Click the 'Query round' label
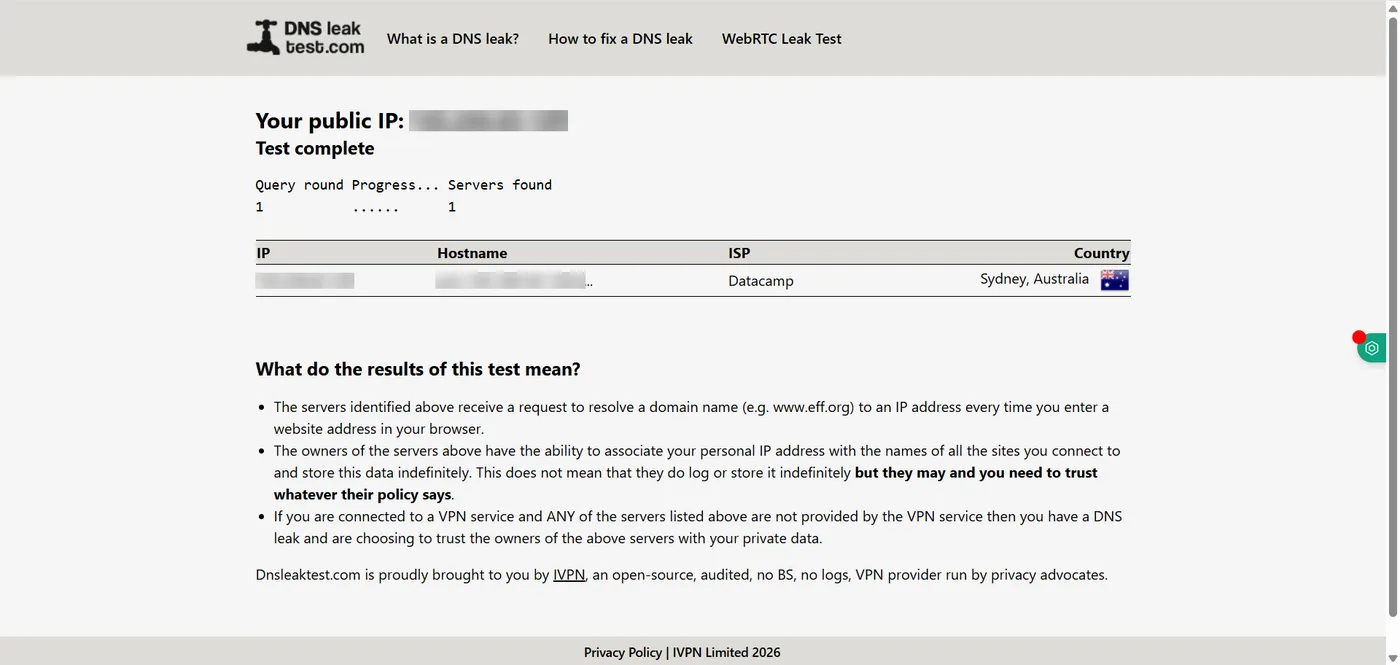The image size is (1400, 665). pyautogui.click(x=299, y=185)
